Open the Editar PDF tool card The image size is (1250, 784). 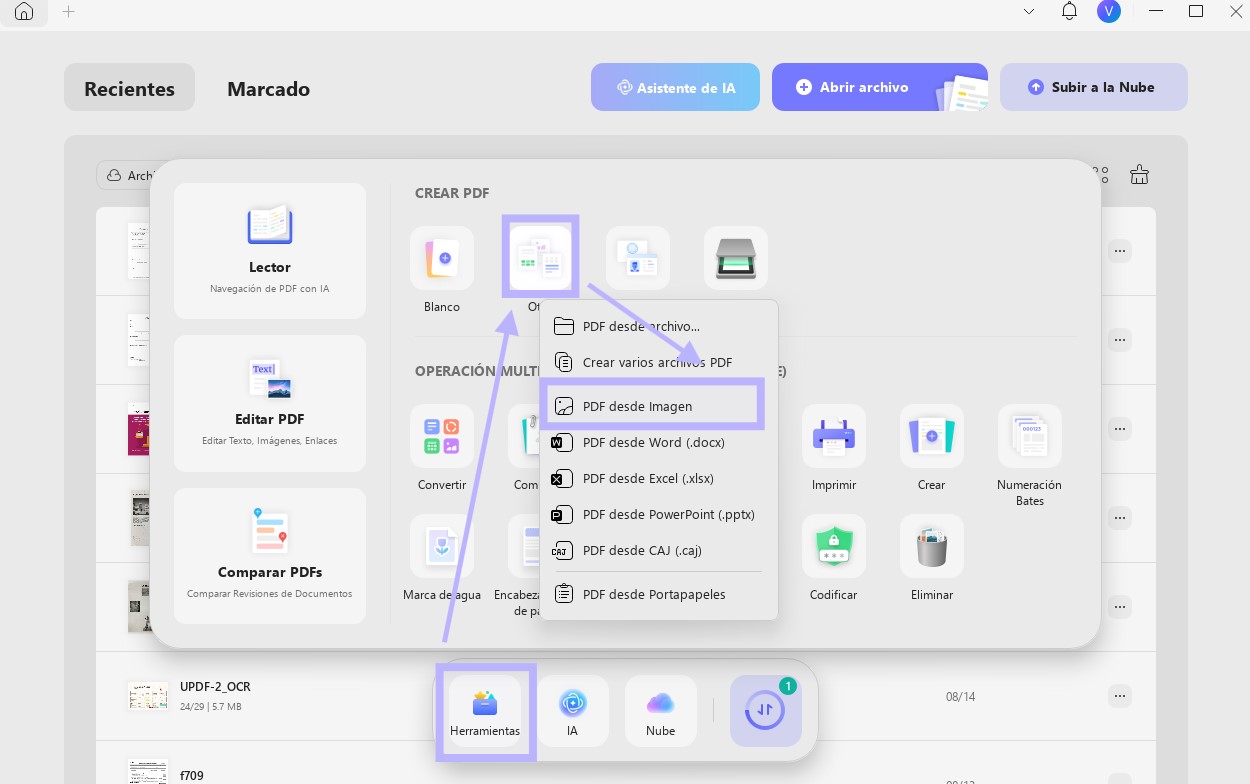pyautogui.click(x=270, y=403)
